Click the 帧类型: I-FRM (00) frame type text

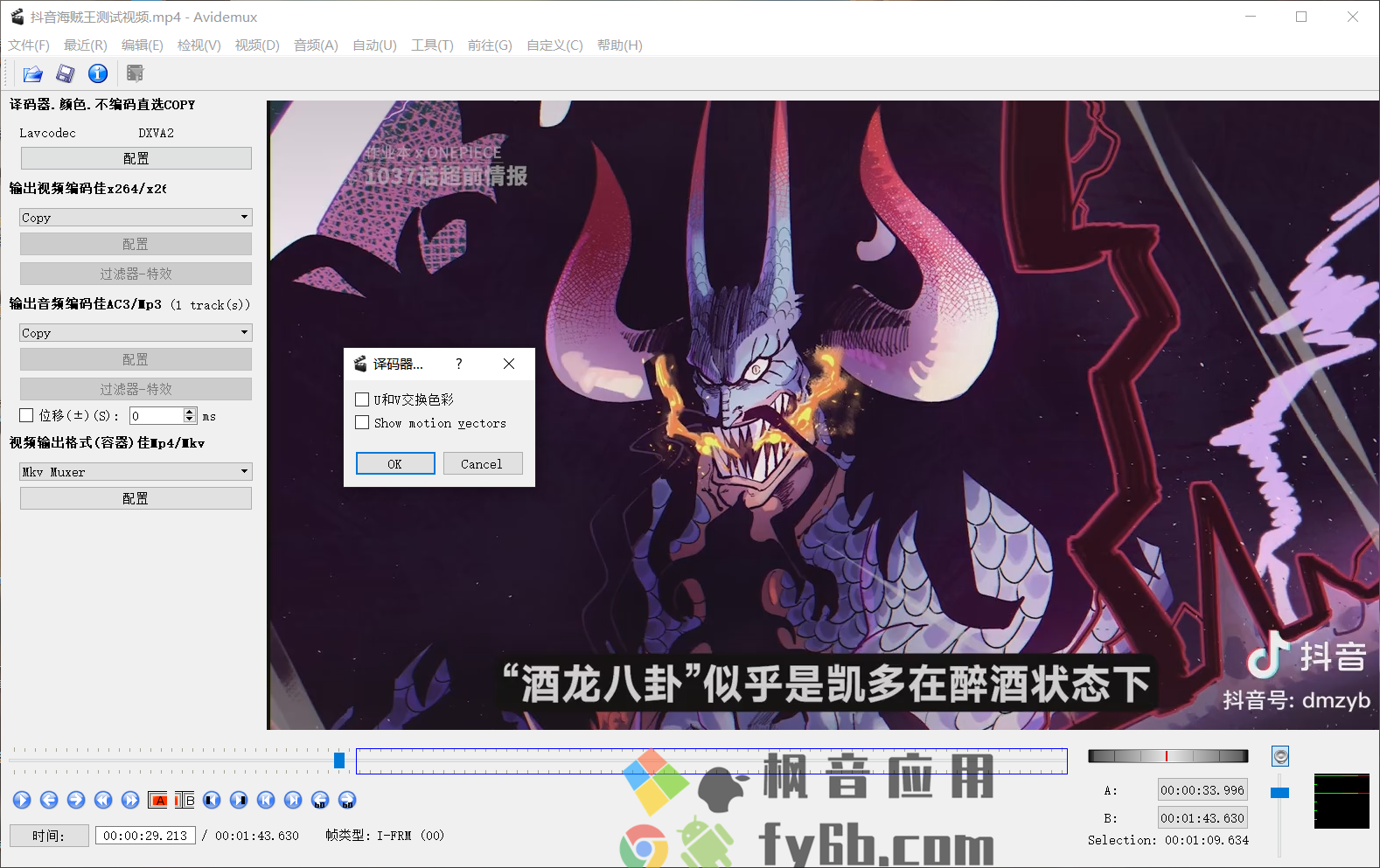tap(385, 836)
